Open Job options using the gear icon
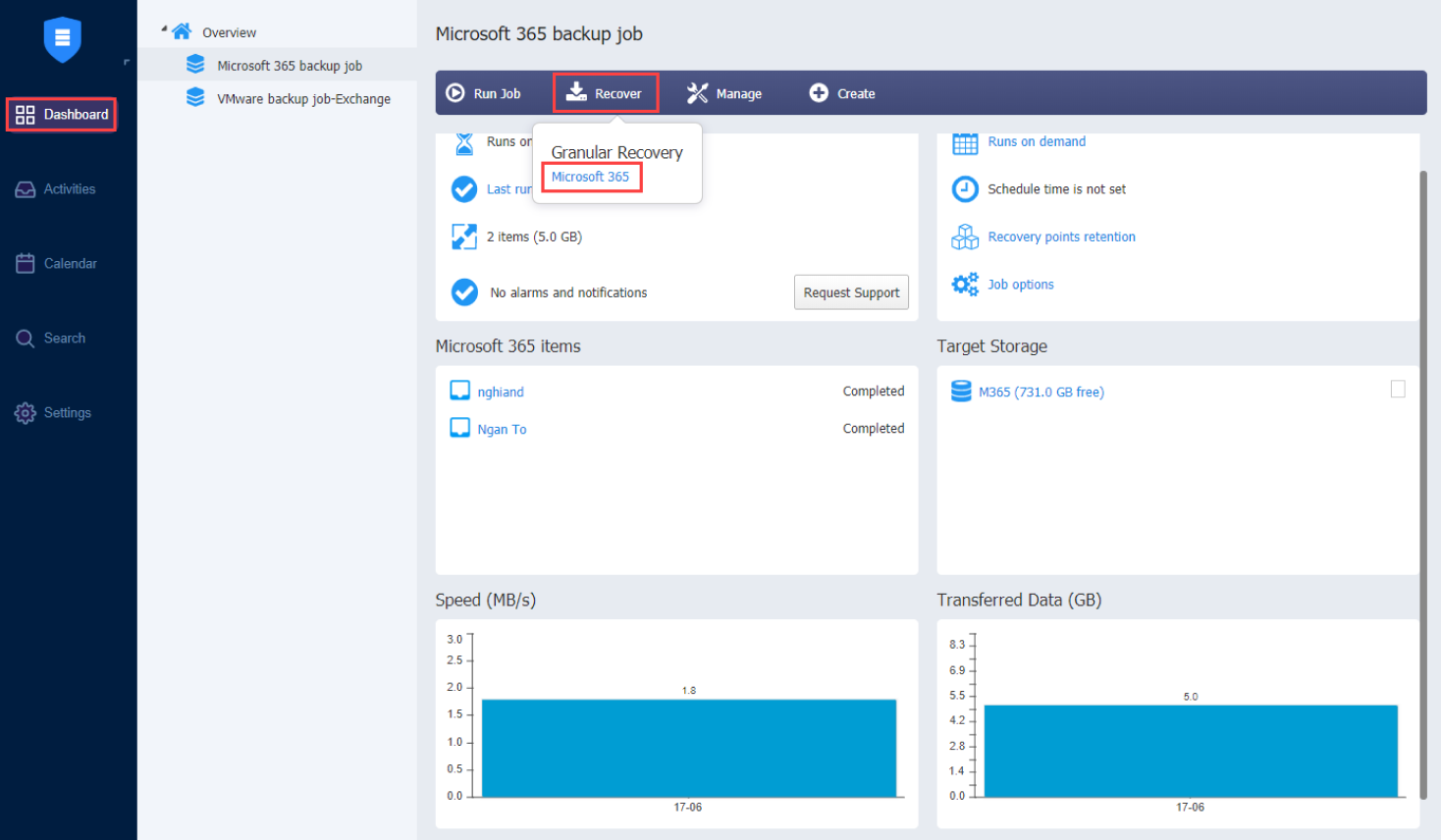Image resolution: width=1441 pixels, height=840 pixels. click(x=965, y=285)
